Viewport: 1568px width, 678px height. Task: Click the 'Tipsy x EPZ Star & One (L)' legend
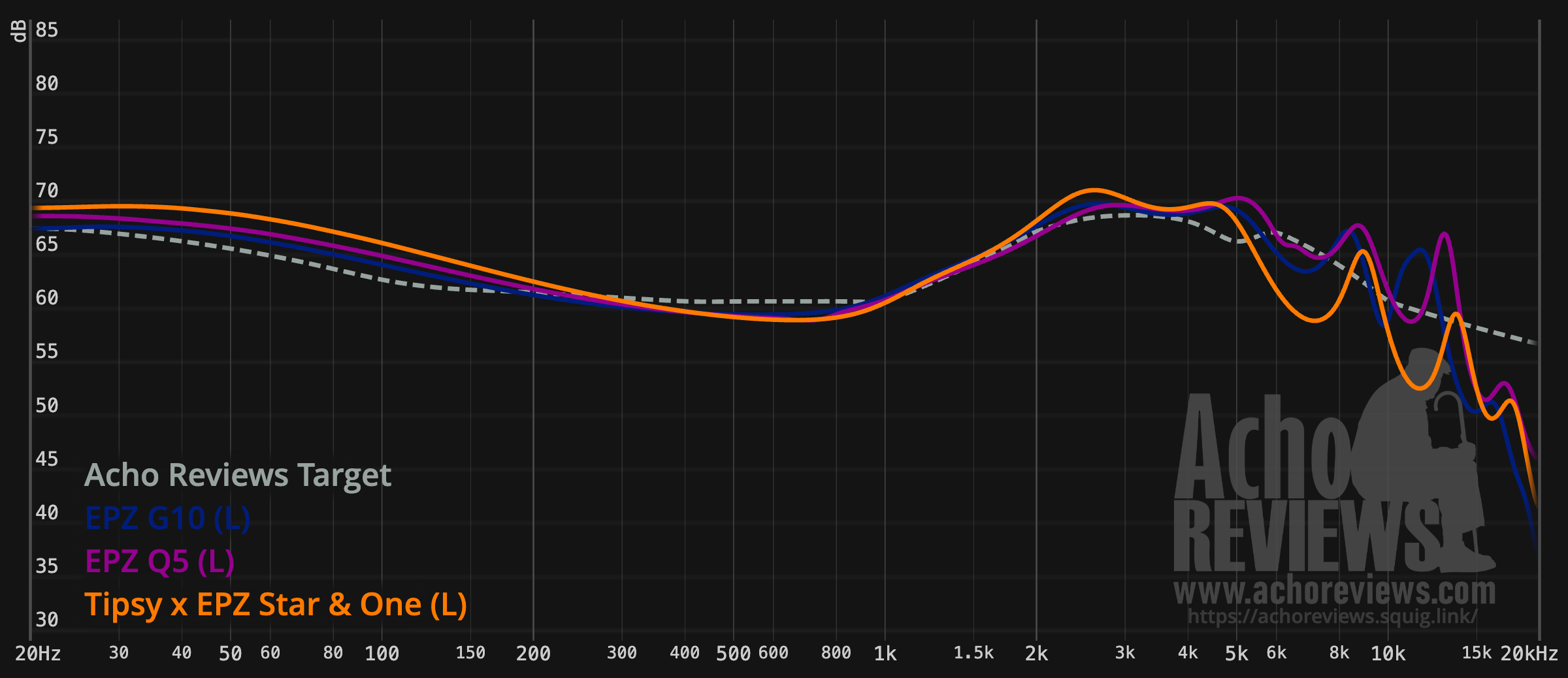pos(276,605)
